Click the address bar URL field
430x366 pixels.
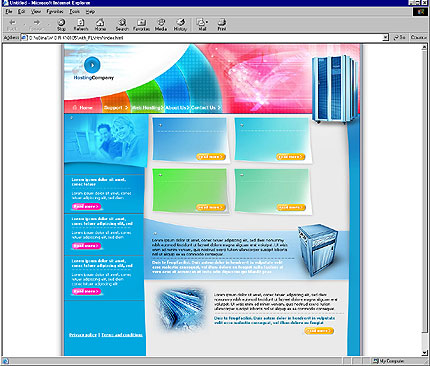click(x=204, y=38)
